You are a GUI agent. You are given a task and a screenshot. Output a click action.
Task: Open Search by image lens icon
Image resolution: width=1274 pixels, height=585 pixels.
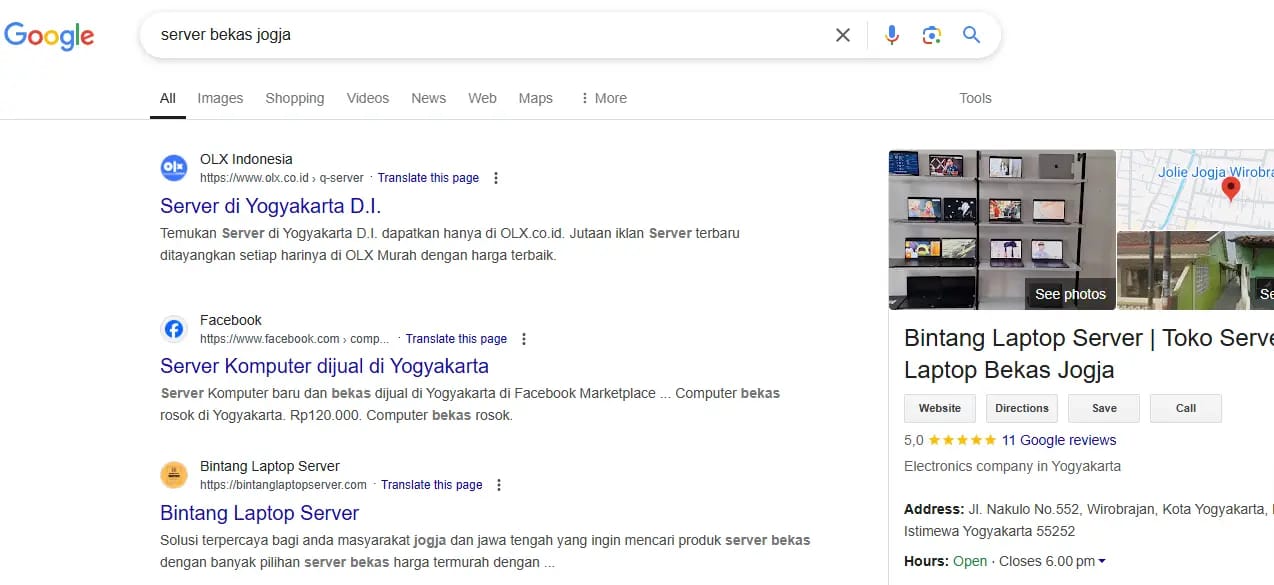click(932, 35)
